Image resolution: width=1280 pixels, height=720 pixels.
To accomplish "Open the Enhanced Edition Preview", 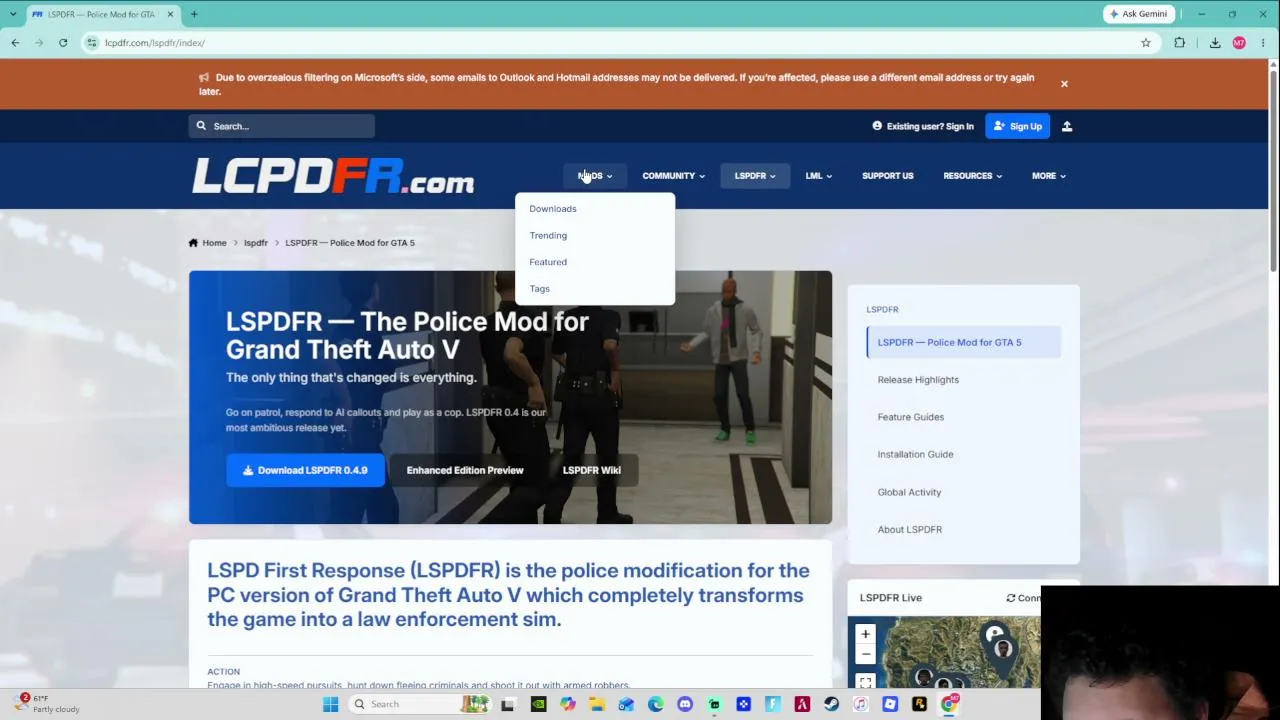I will tap(465, 470).
